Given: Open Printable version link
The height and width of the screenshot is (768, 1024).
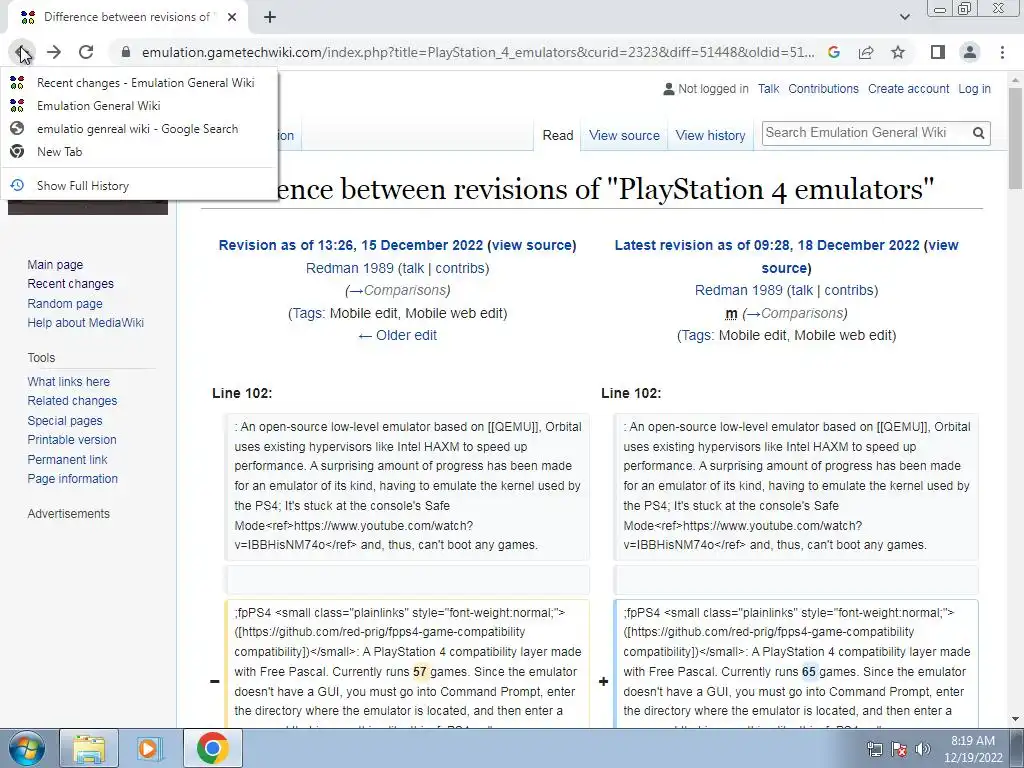Looking at the screenshot, I should 72,440.
